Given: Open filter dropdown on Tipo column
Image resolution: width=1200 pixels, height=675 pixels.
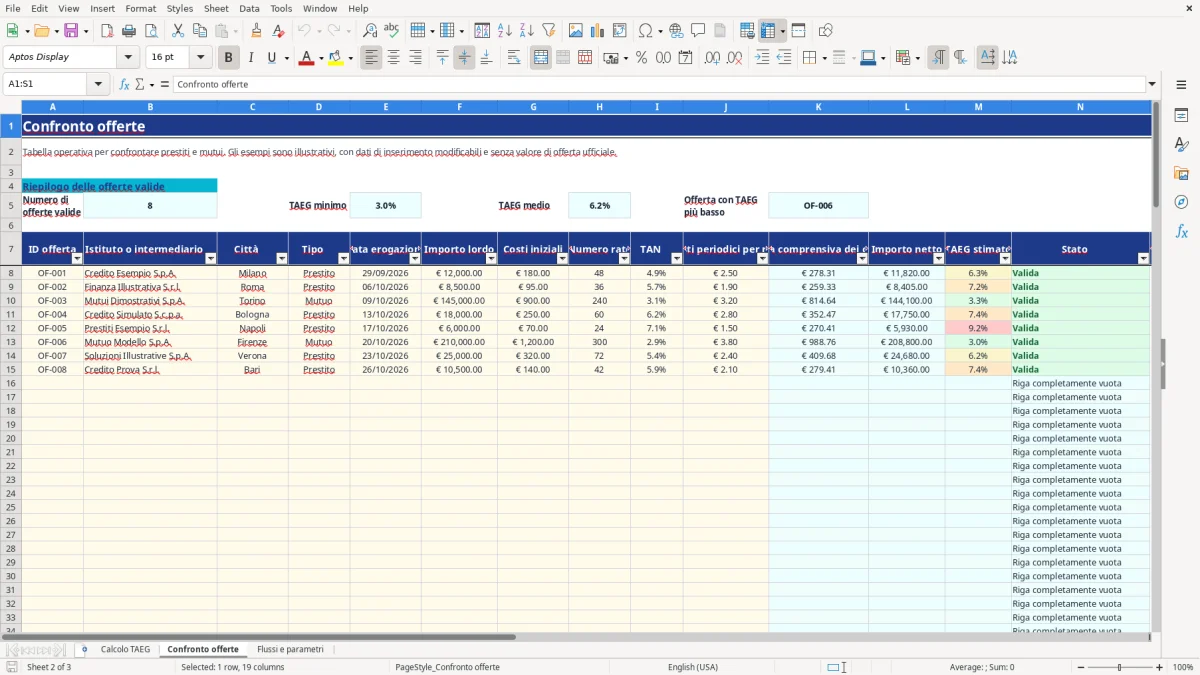Looking at the screenshot, I should (x=343, y=258).
